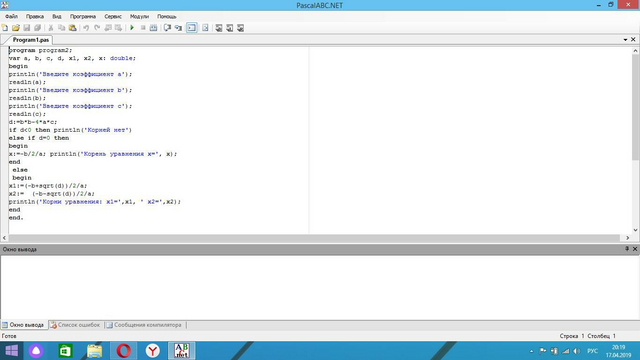
Task: Close the output window panel
Action: [635, 249]
